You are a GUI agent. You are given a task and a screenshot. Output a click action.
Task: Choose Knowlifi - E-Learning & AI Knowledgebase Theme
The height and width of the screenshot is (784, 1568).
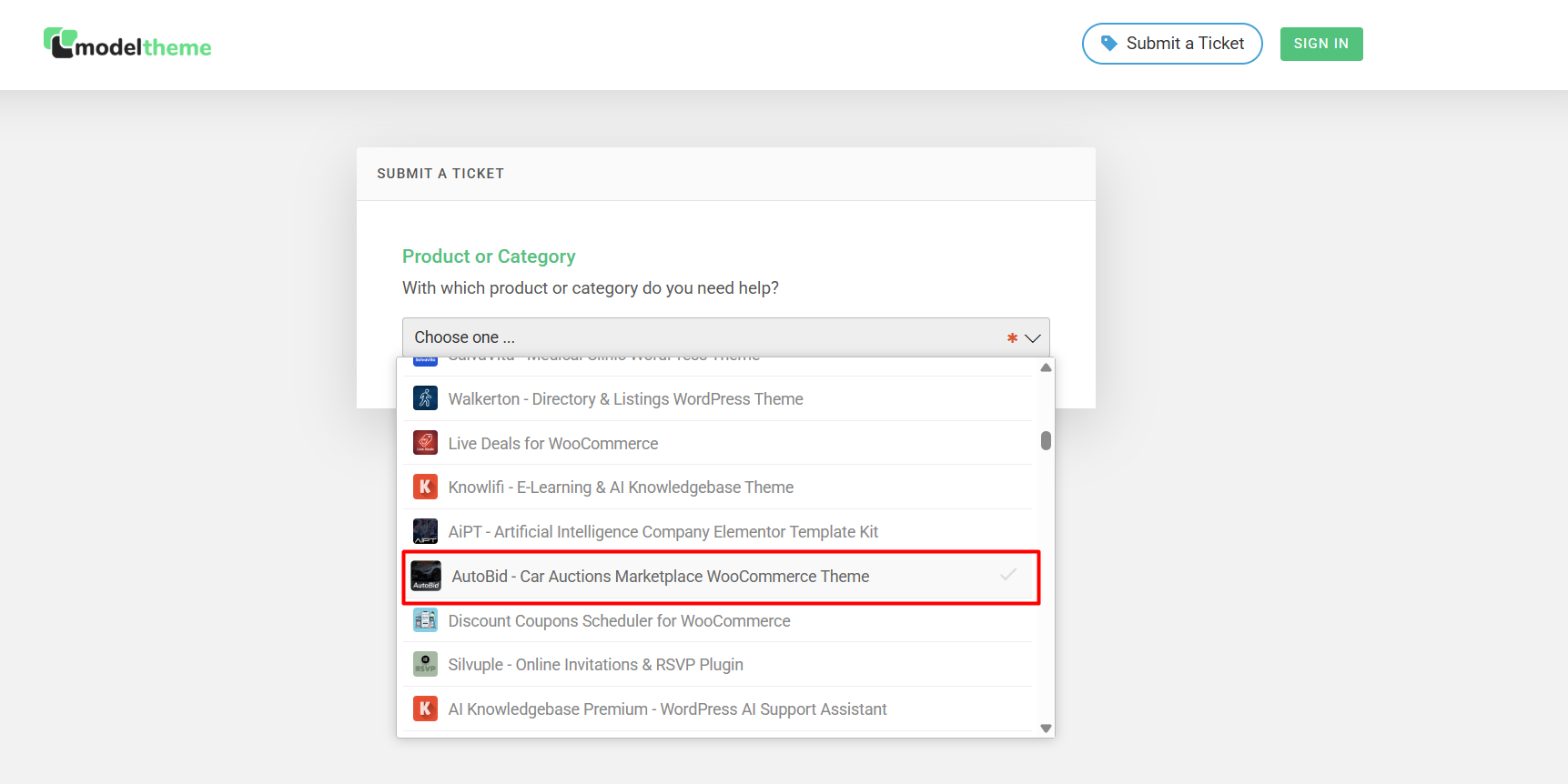[x=718, y=487]
